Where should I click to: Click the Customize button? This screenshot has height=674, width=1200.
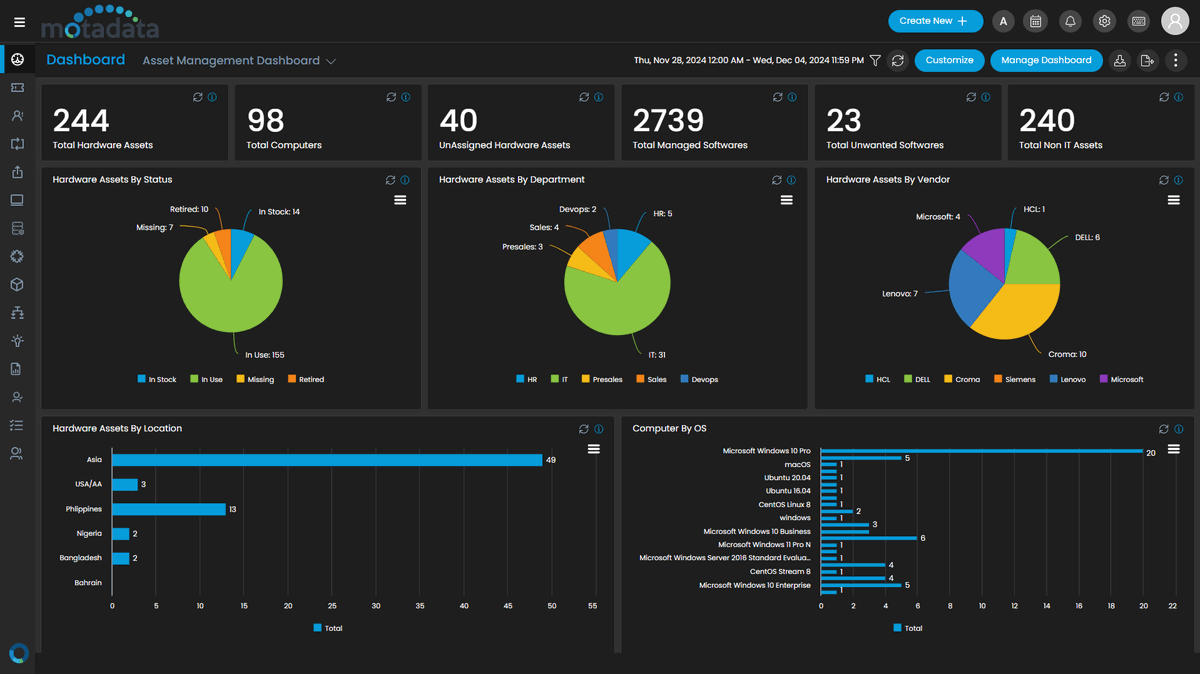click(x=948, y=60)
